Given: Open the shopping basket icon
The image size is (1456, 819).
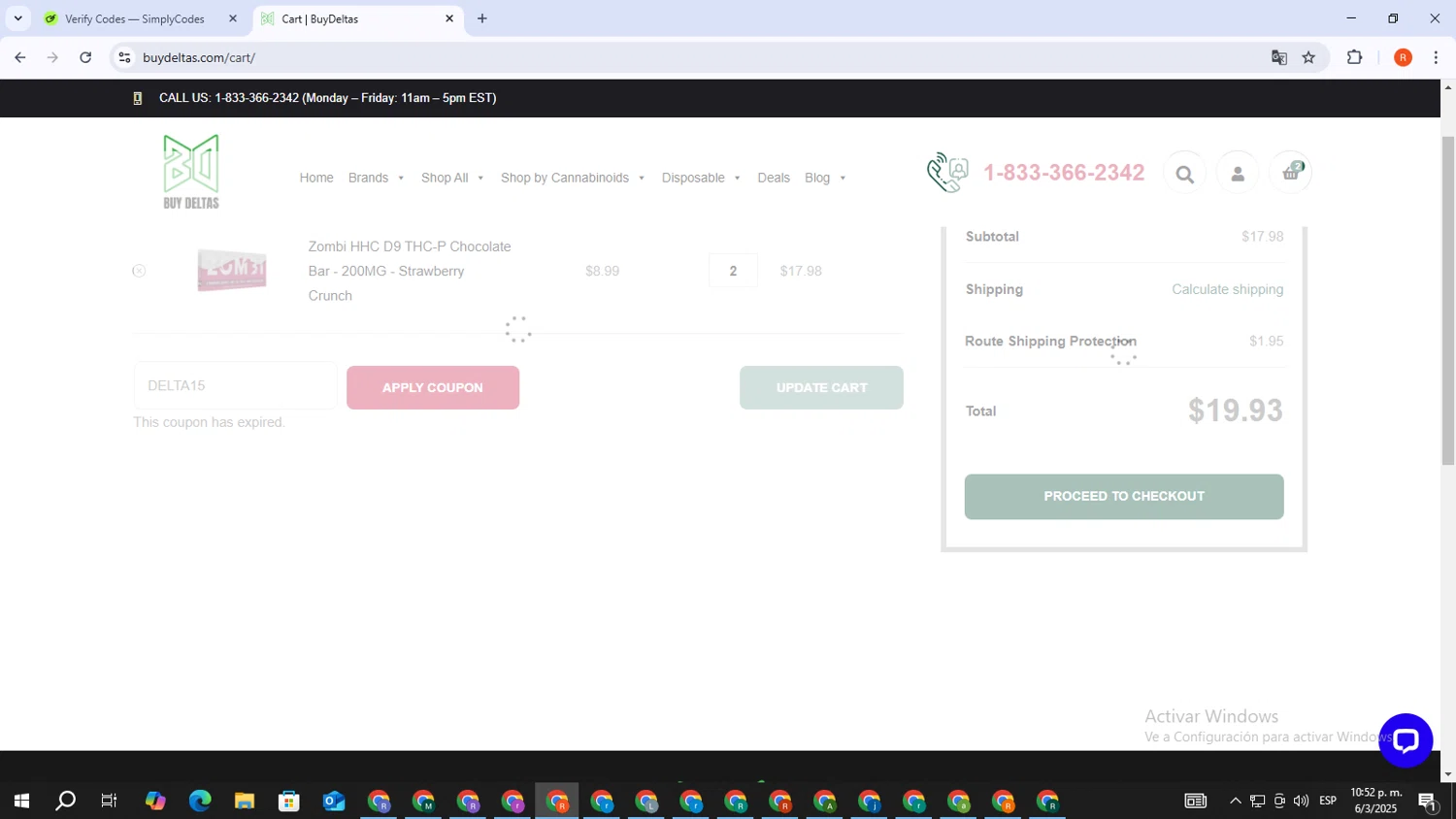Looking at the screenshot, I should pos(1291,173).
